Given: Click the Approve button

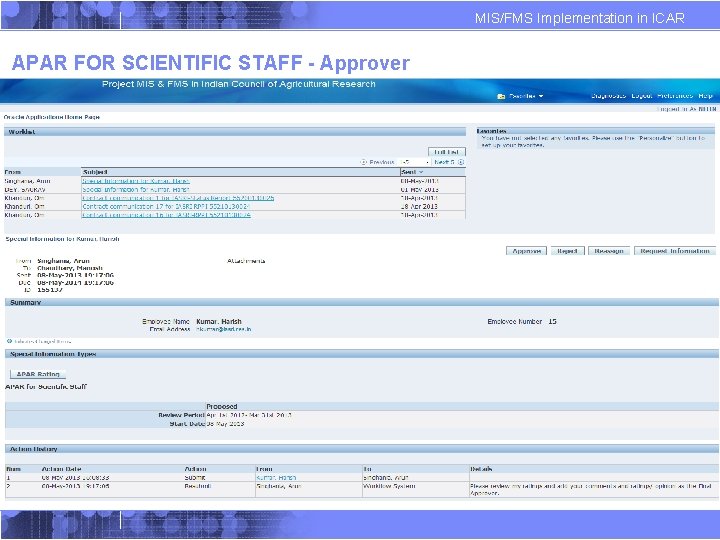Looking at the screenshot, I should (x=526, y=251).
